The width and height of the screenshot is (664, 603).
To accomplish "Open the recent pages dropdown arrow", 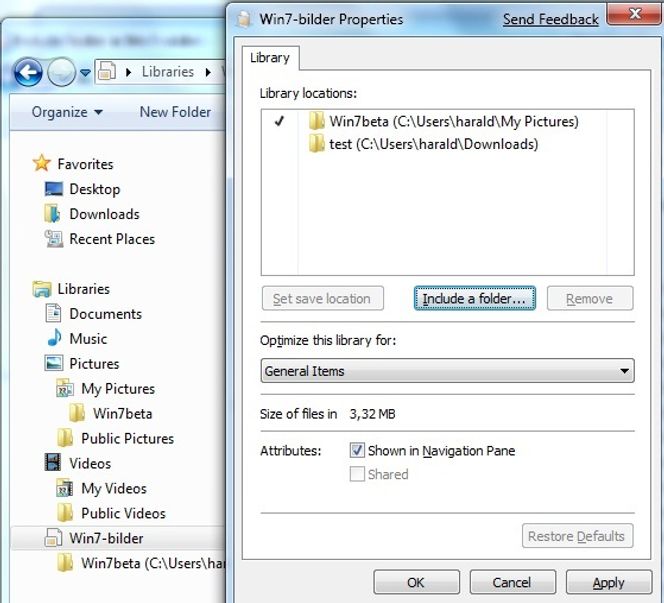I will click(85, 73).
